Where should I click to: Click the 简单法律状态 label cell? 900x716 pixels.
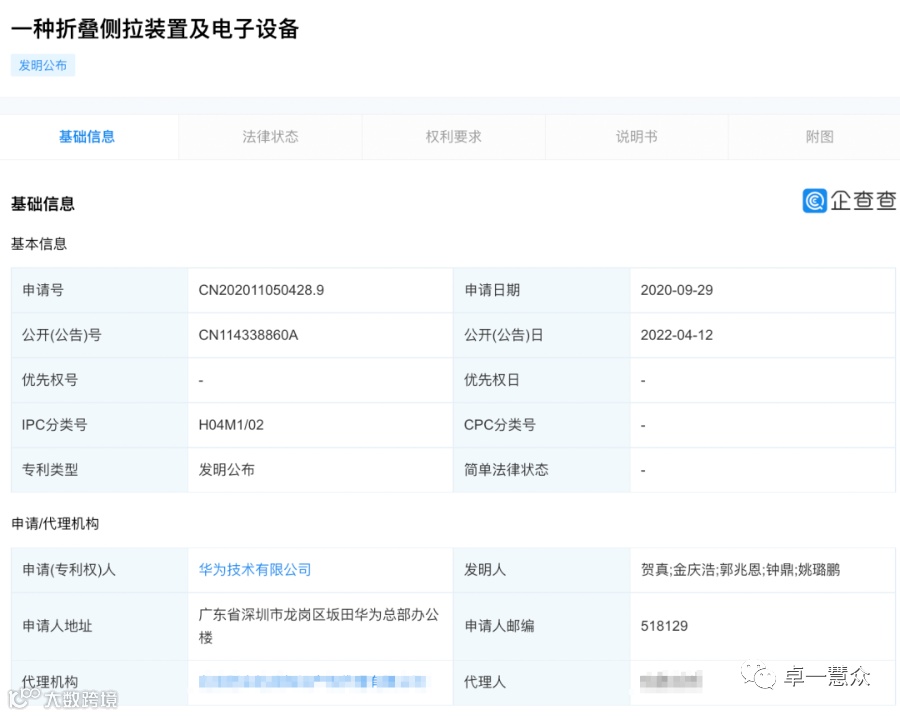(542, 470)
